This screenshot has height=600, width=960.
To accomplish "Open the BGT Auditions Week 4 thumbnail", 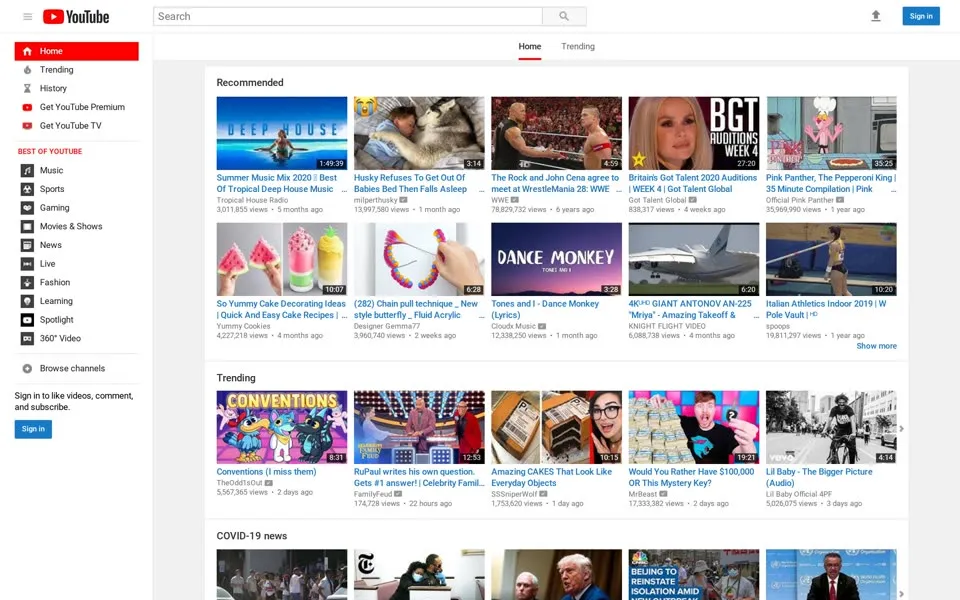I will click(694, 133).
